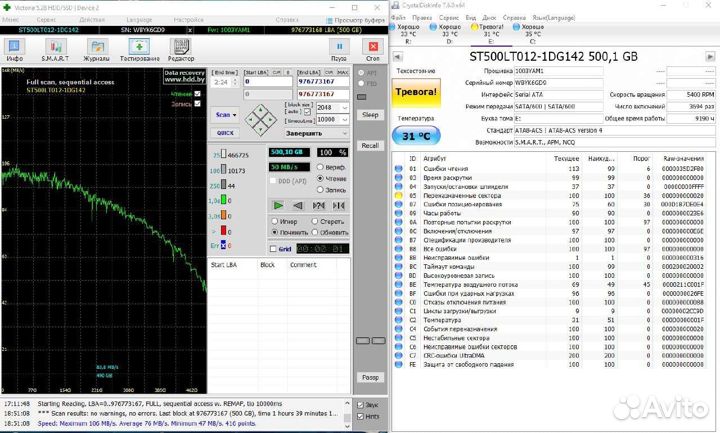Click the CUR button beside Start LBA
The width and height of the screenshot is (720, 433).
(276, 73)
